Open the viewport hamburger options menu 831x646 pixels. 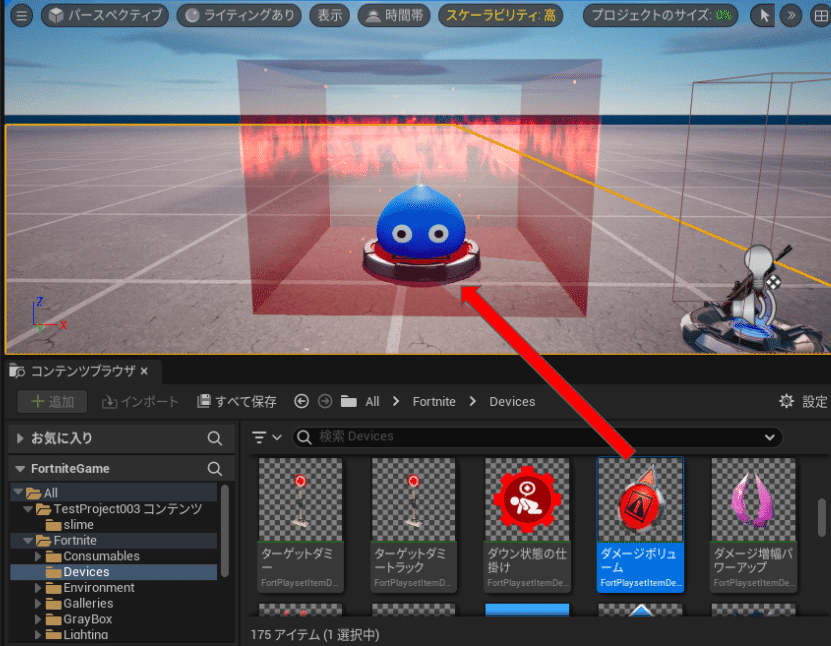[21, 16]
